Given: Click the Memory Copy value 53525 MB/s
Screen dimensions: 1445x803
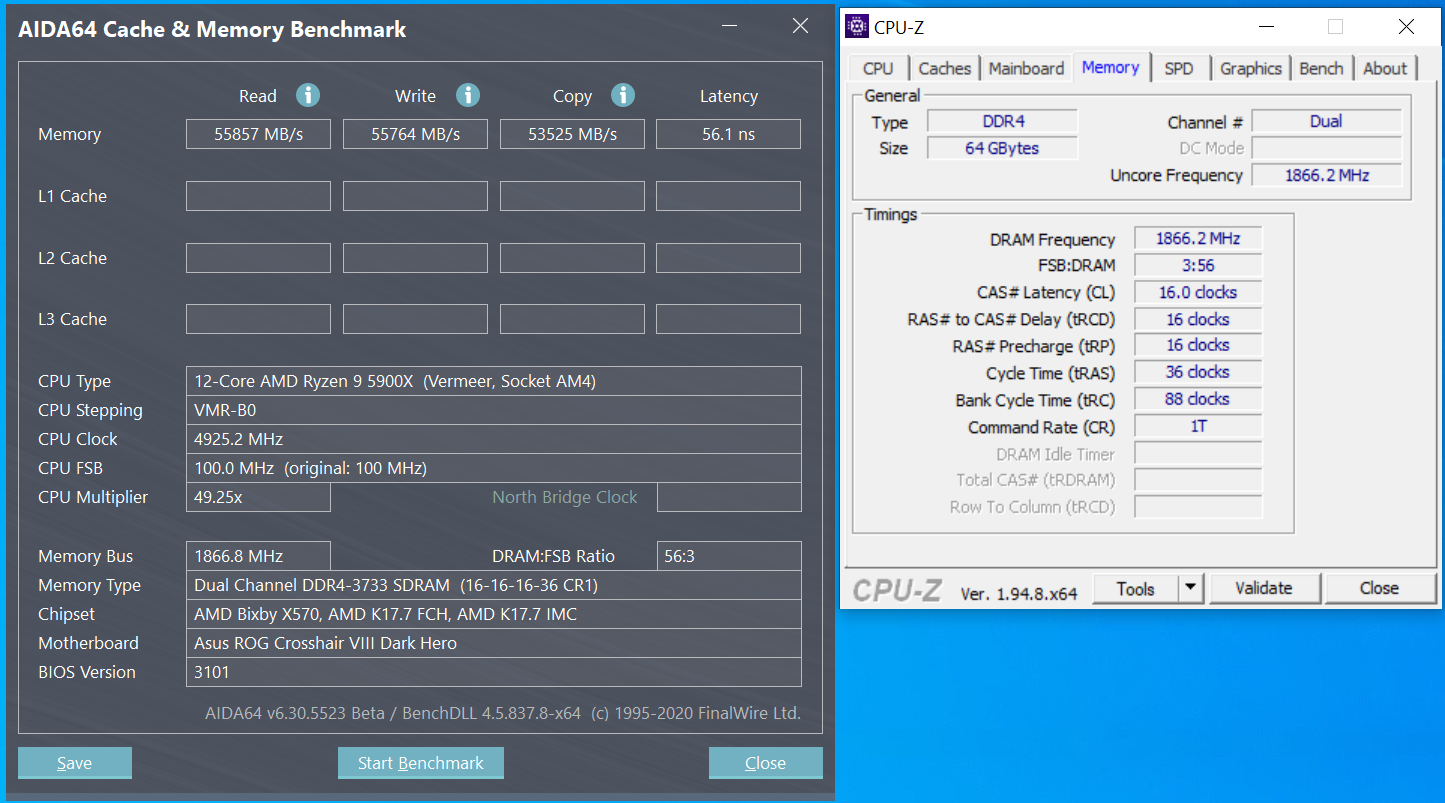Looking at the screenshot, I should click(x=572, y=134).
